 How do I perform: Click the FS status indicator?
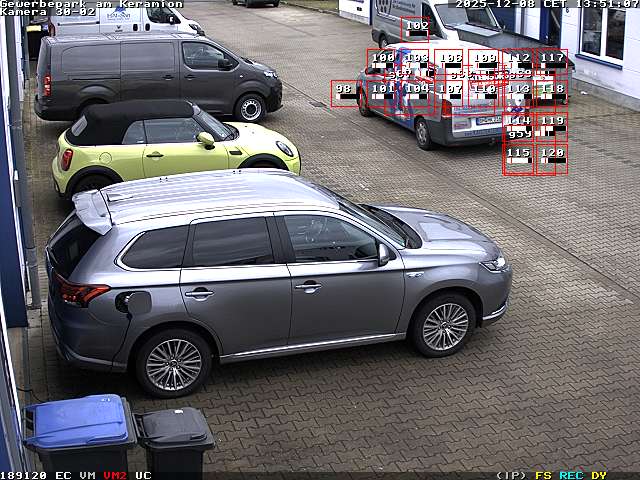coord(543,475)
